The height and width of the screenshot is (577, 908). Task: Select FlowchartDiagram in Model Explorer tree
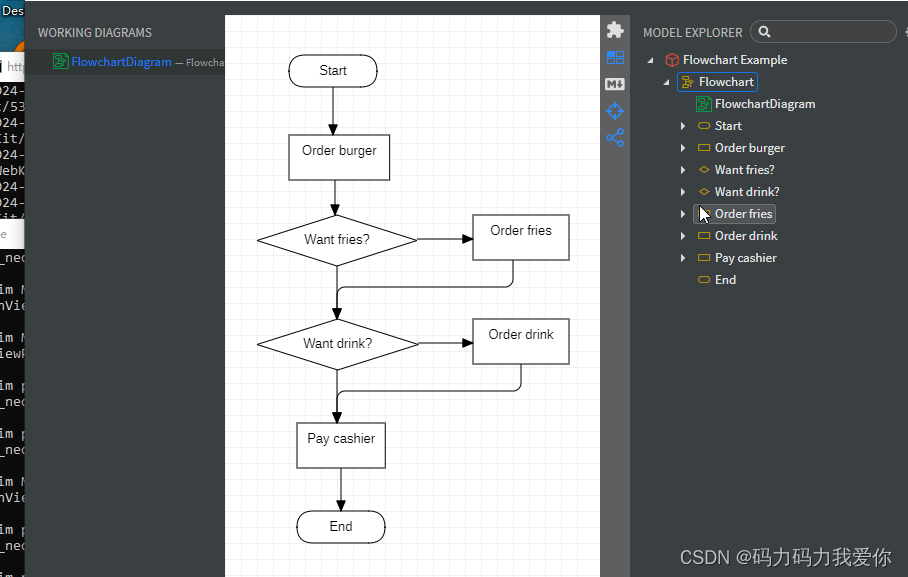click(x=764, y=104)
